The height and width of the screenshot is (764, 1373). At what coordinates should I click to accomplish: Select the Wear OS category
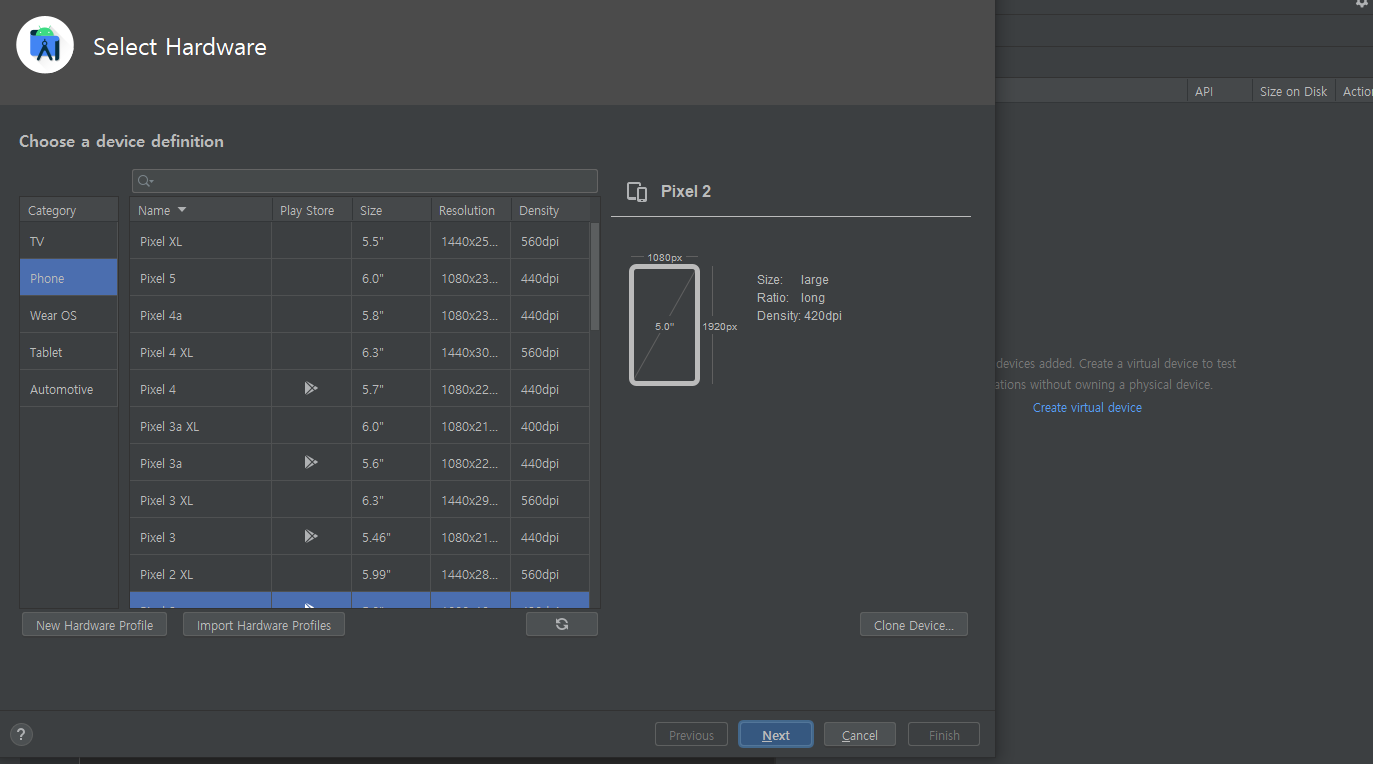coord(69,315)
